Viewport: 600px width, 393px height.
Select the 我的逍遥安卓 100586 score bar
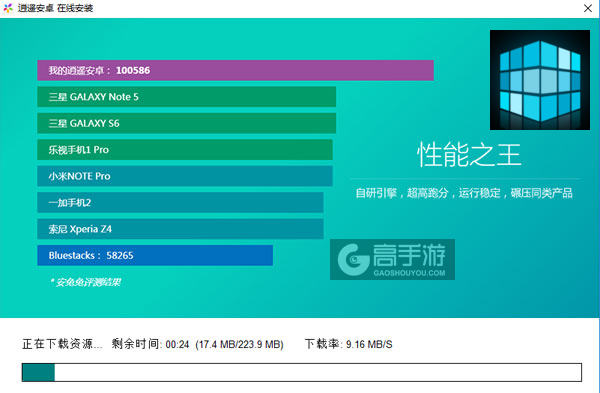click(235, 70)
